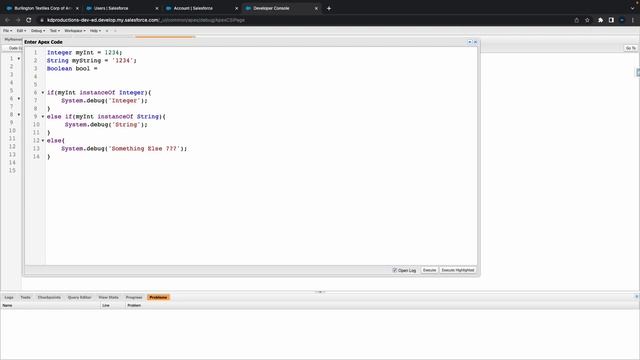Screen dimensions: 640x360
Task: Toggle fold arrow on background editor line 1
Action: (x=19, y=59)
